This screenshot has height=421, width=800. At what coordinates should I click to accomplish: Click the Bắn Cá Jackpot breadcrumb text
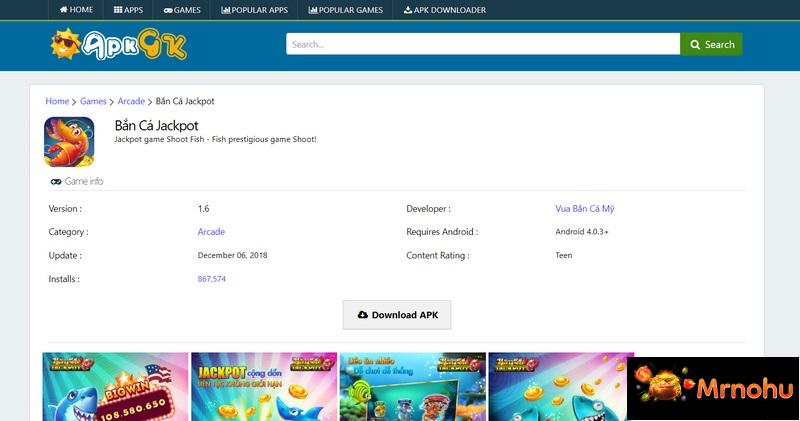click(x=185, y=101)
